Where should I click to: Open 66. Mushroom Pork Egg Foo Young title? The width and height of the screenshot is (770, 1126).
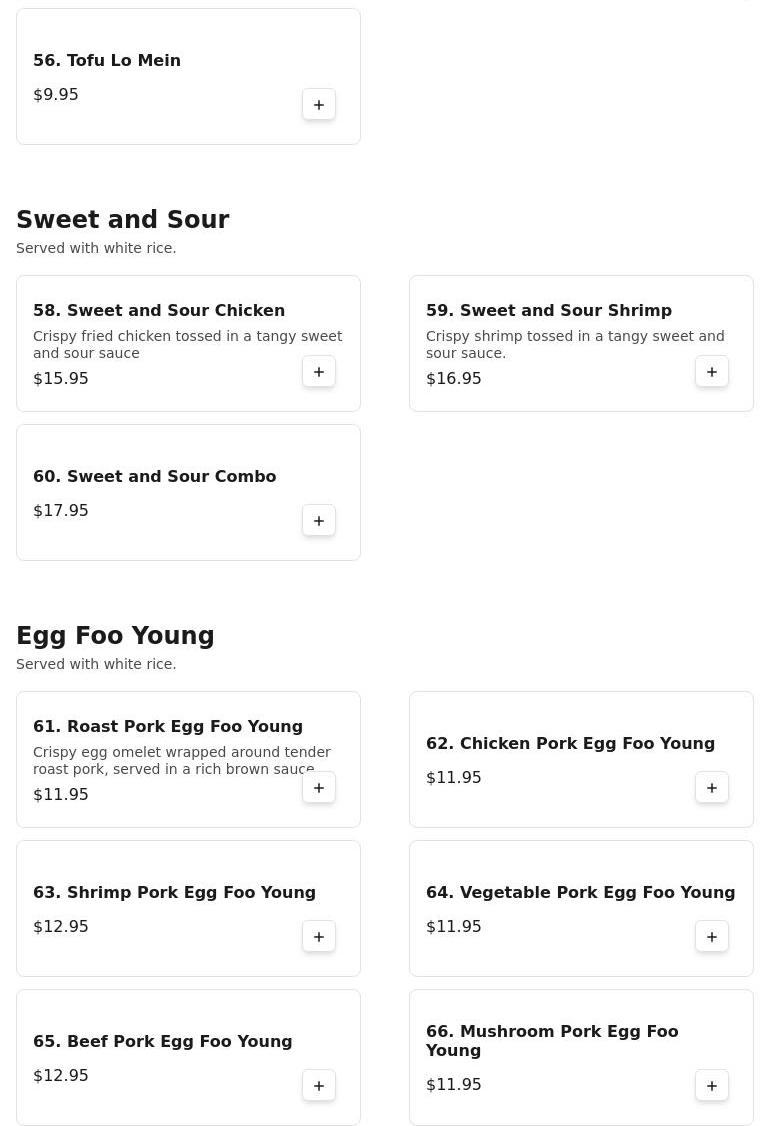click(x=552, y=1041)
